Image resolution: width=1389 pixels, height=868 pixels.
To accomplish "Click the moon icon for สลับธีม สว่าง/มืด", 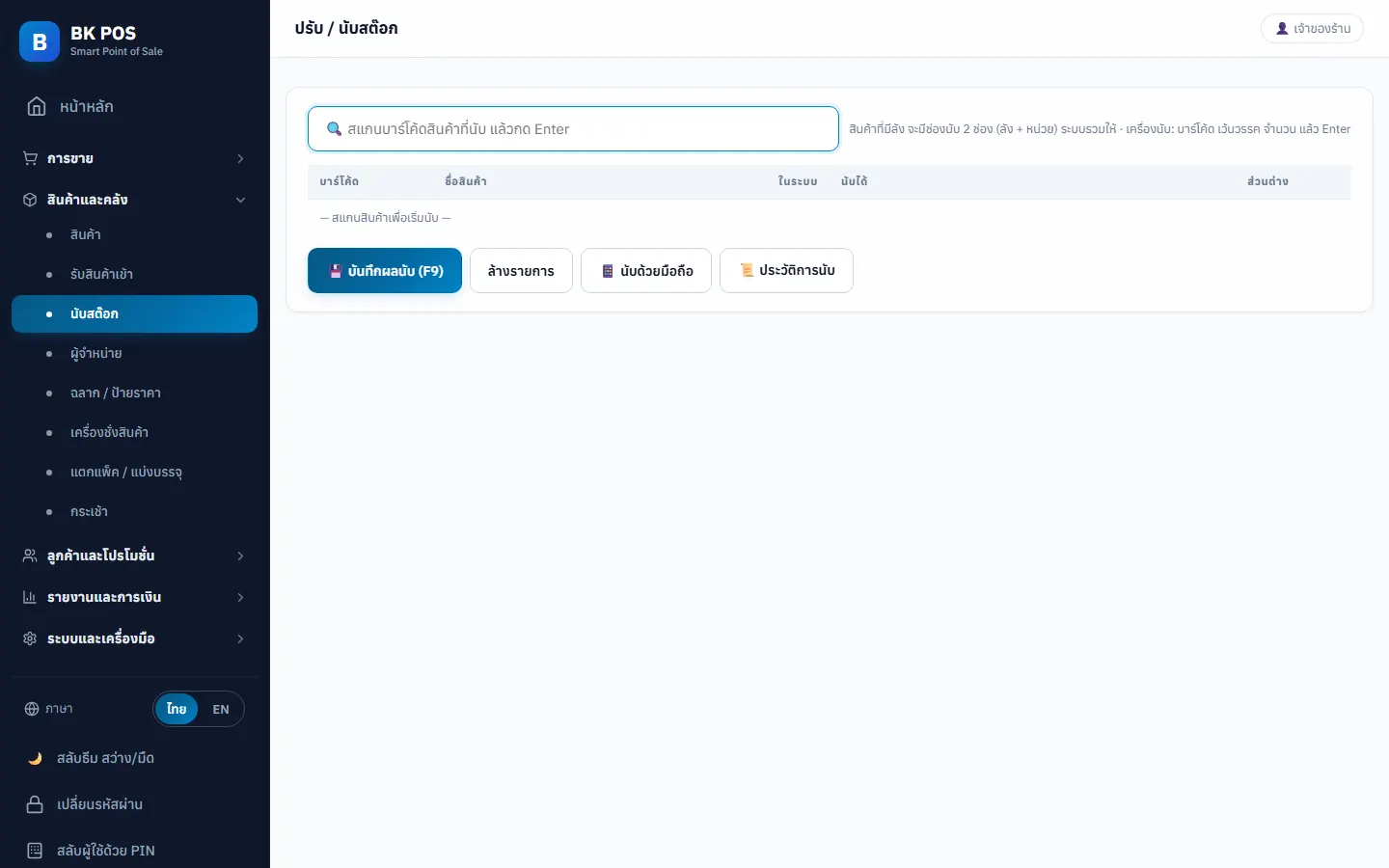I will pos(35,758).
